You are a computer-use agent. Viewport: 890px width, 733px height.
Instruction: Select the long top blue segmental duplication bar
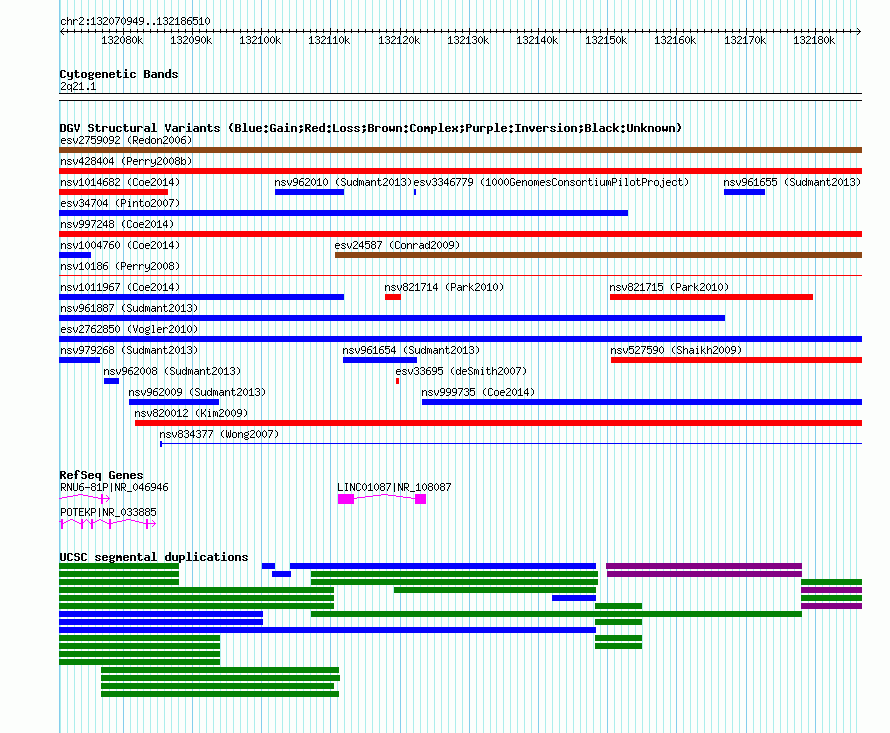click(x=443, y=566)
